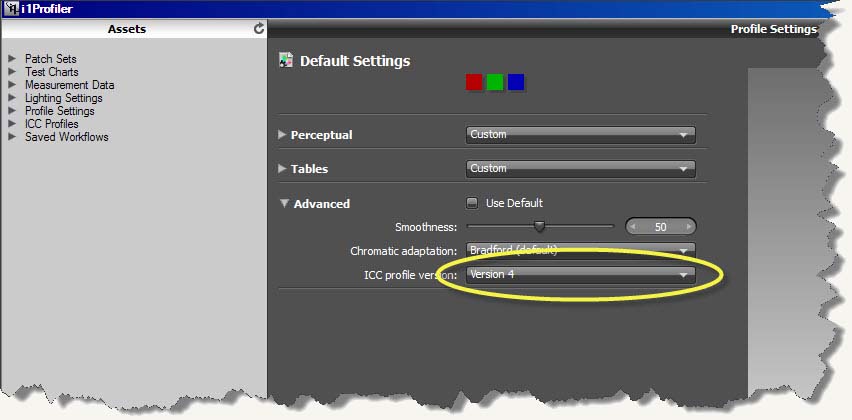Collapse the Advanced section triangle

tap(284, 203)
